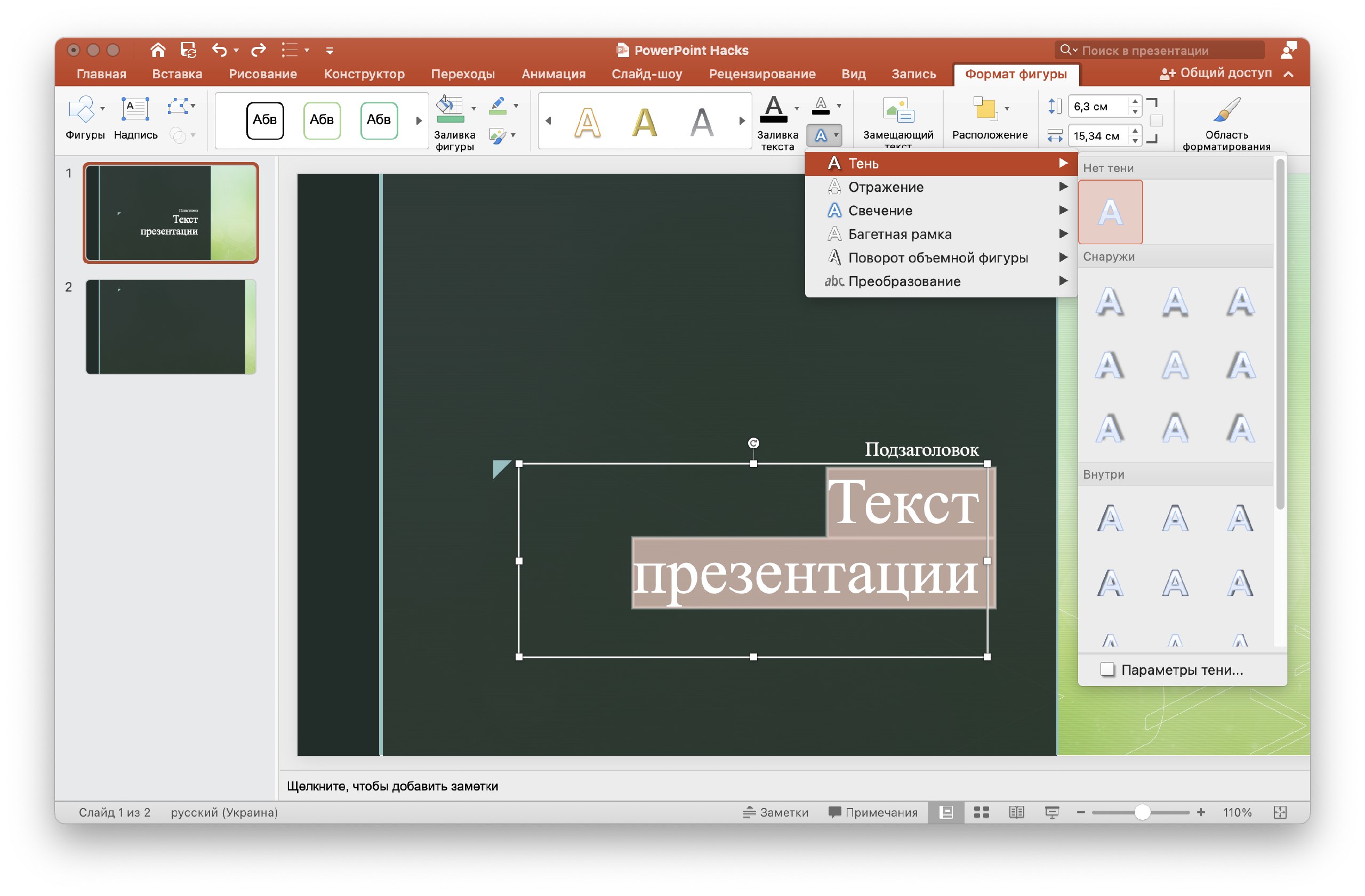Show previous WordArt styles arrow

pyautogui.click(x=548, y=120)
